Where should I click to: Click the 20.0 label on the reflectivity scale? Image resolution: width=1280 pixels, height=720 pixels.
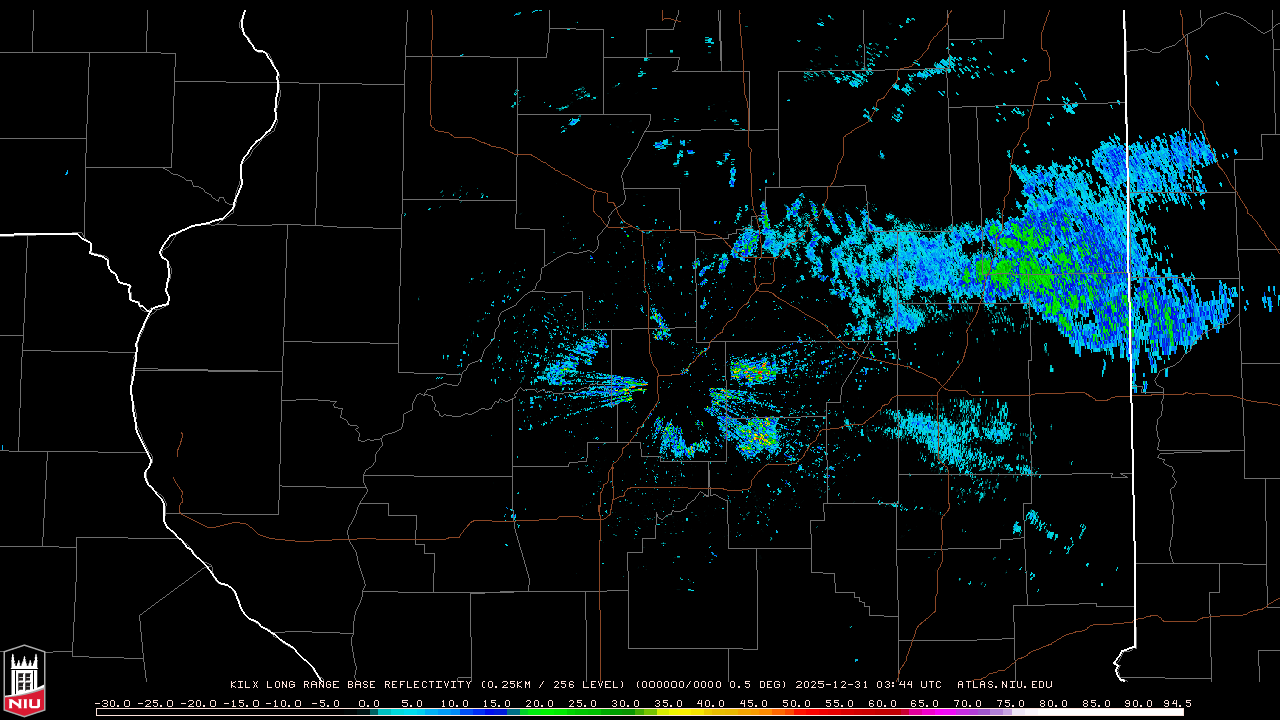pyautogui.click(x=539, y=703)
